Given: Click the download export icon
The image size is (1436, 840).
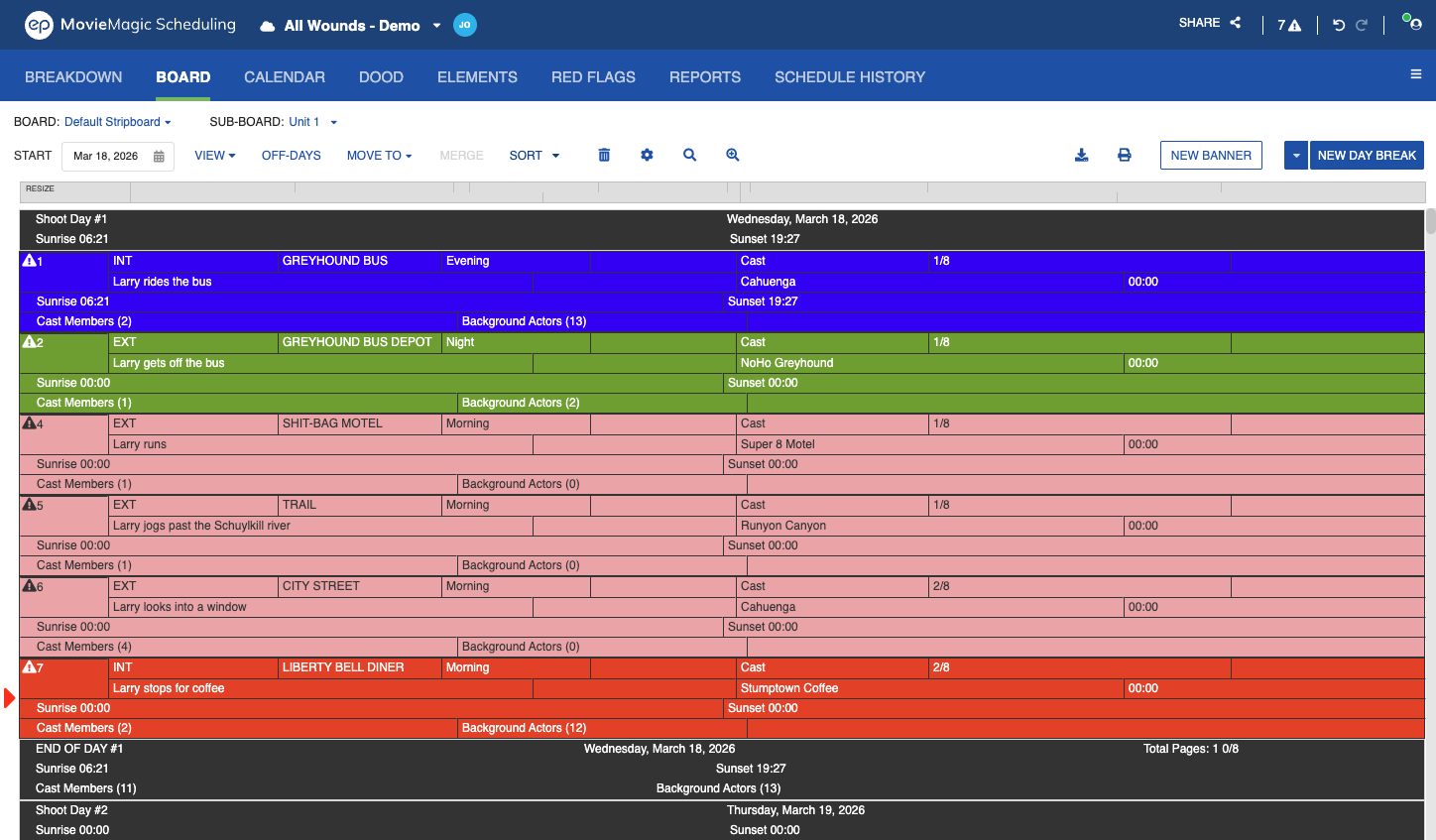Looking at the screenshot, I should tap(1082, 155).
